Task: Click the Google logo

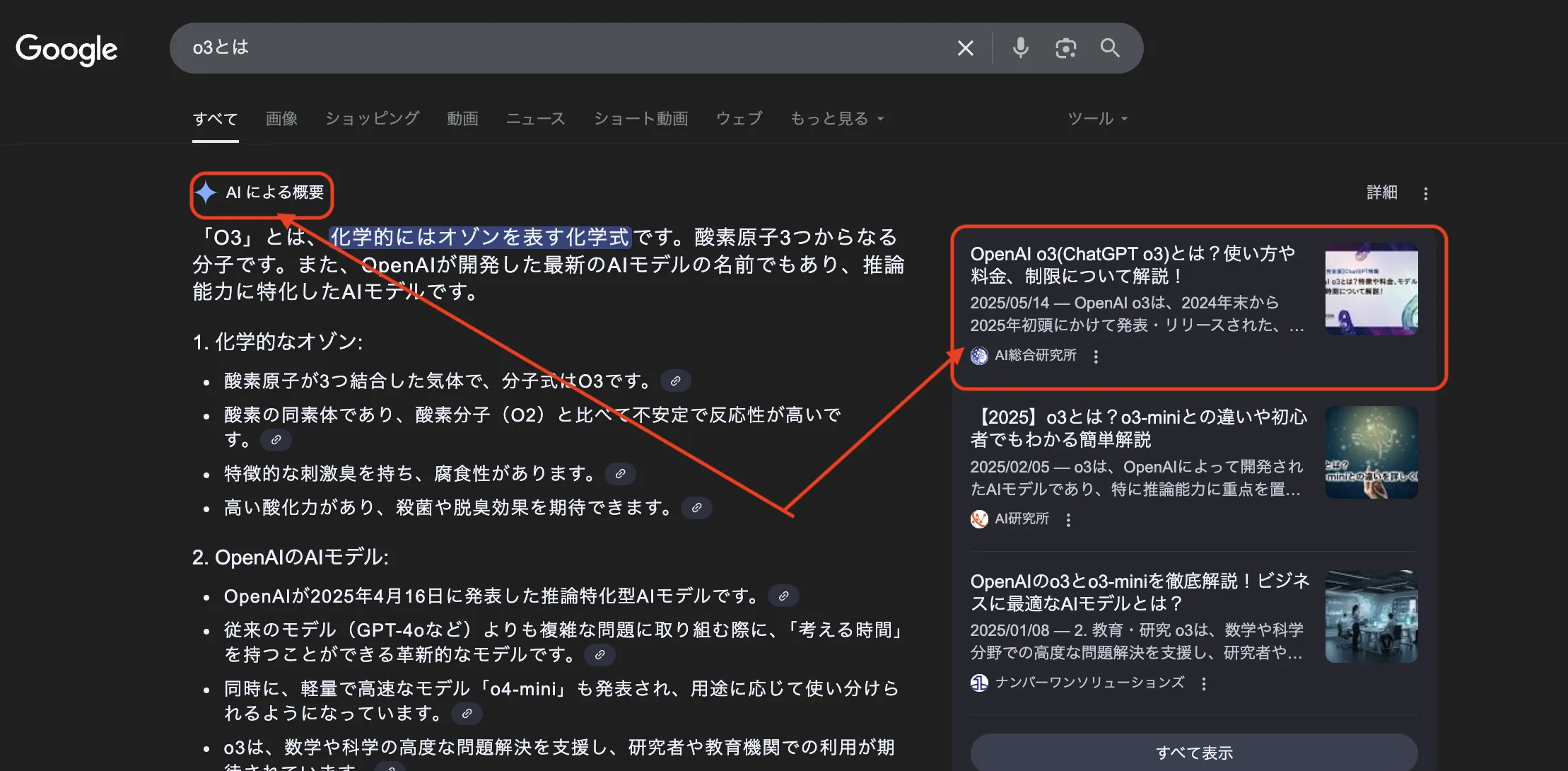Action: point(66,49)
